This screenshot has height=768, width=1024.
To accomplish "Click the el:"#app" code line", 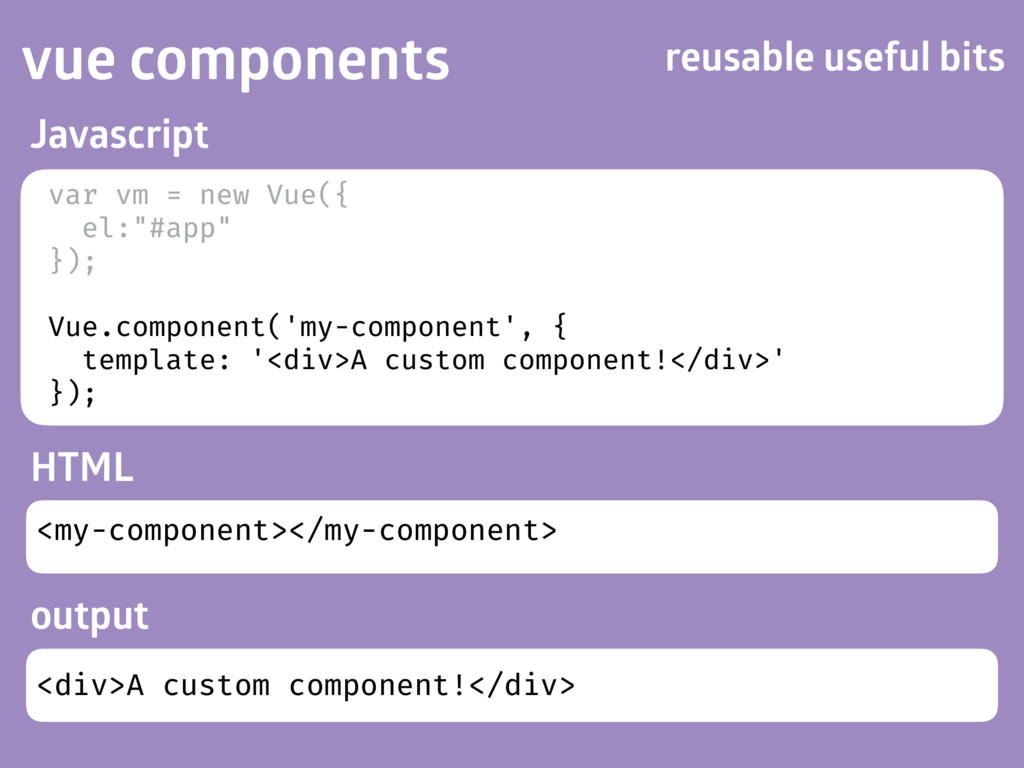I will [x=156, y=229].
